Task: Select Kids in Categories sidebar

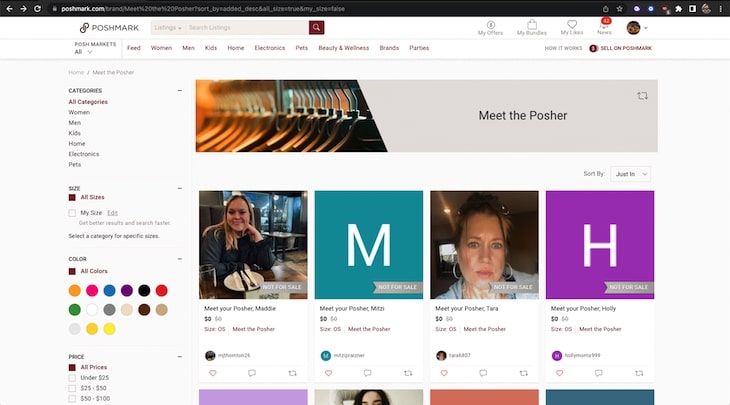Action: [74, 133]
